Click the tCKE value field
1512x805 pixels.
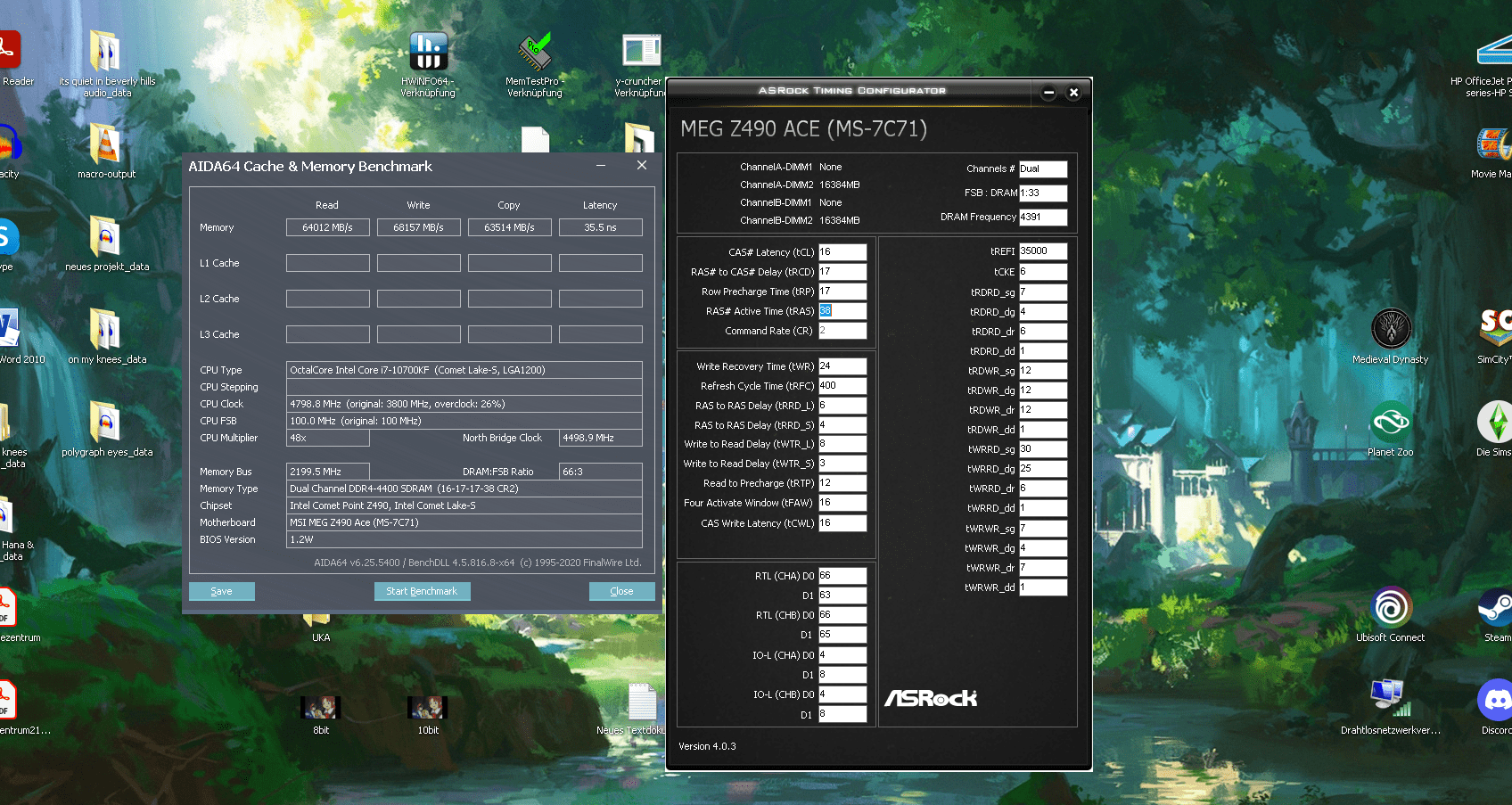pyautogui.click(x=1043, y=272)
